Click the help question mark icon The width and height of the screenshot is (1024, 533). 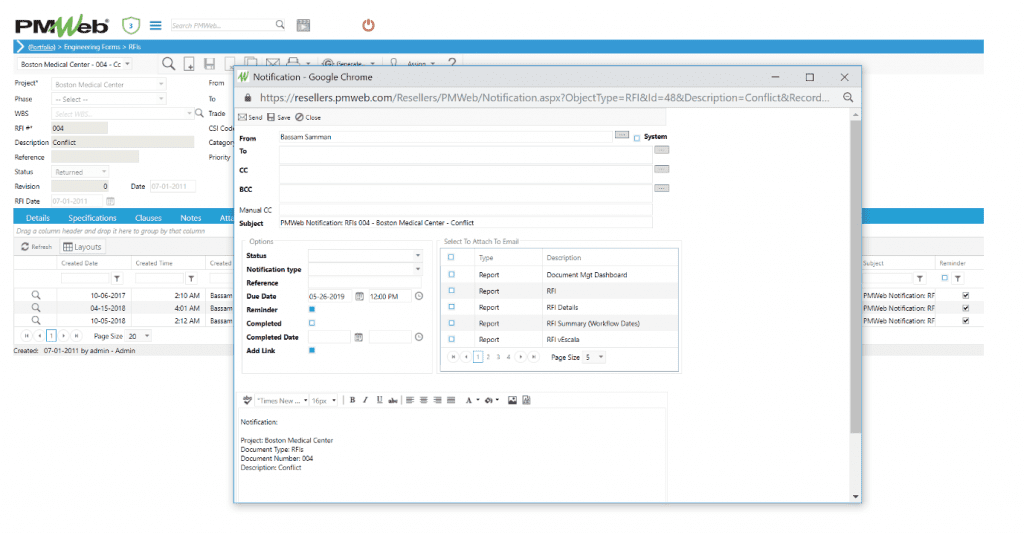pyautogui.click(x=452, y=63)
